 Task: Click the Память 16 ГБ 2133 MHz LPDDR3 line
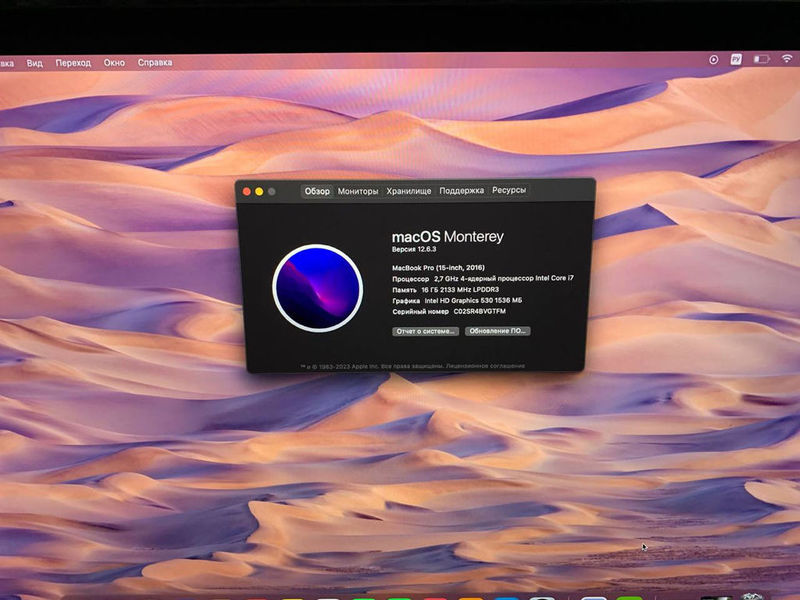click(445, 290)
